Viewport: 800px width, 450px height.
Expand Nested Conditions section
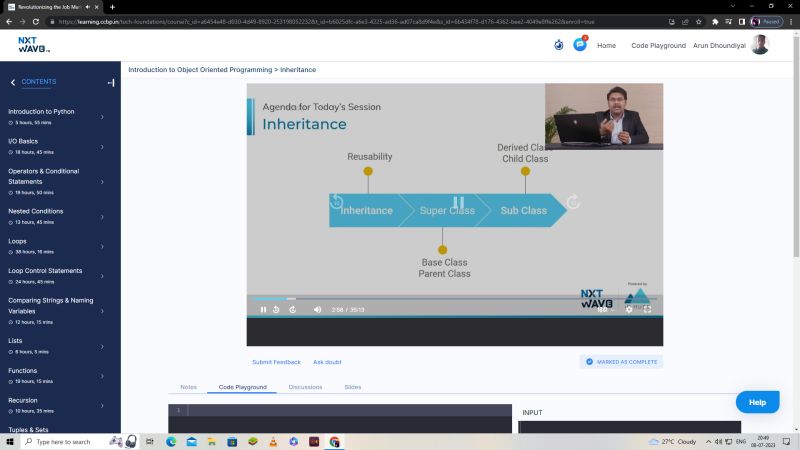[x=56, y=216]
